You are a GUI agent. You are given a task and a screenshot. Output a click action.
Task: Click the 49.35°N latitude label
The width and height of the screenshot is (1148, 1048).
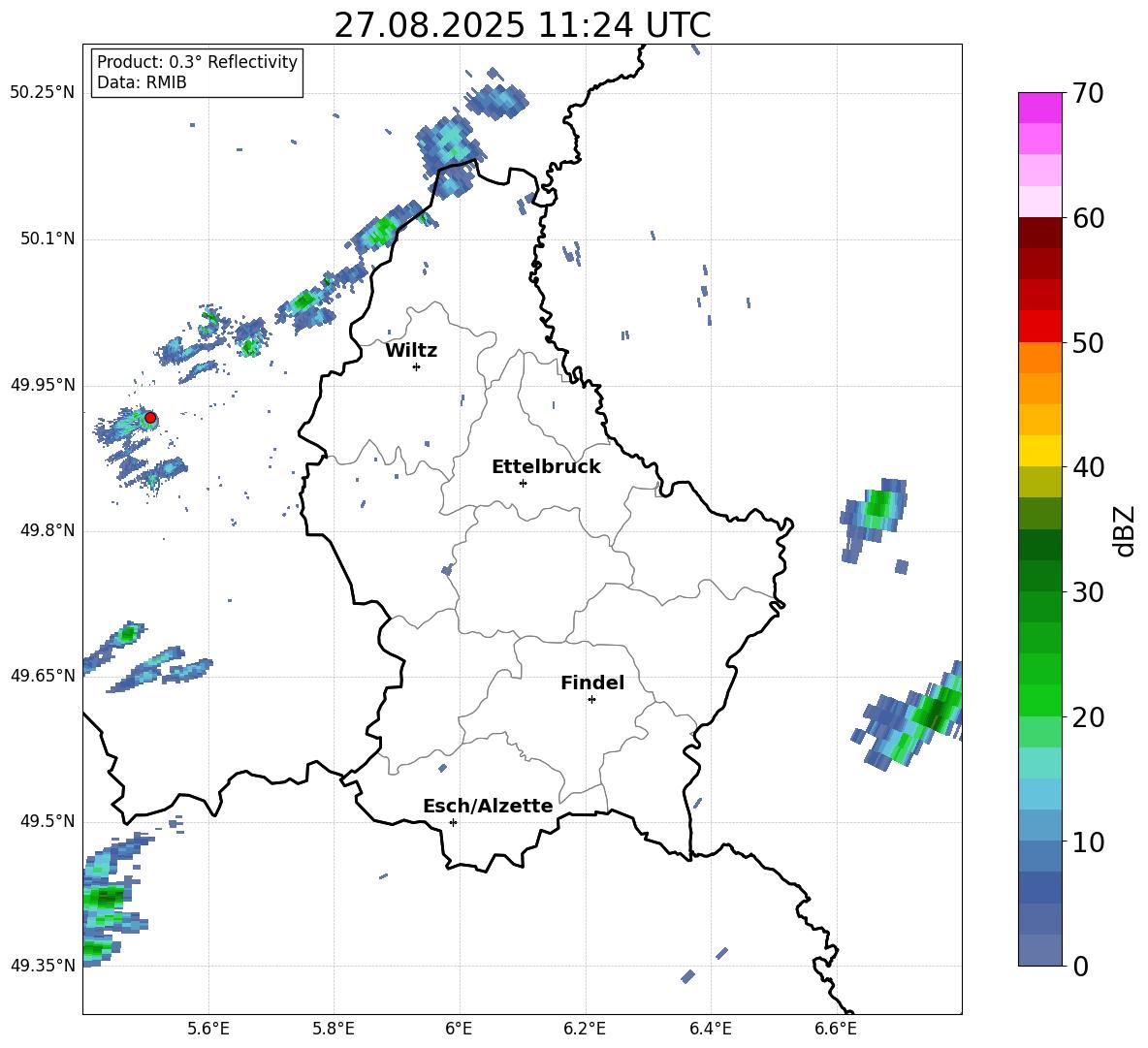43,966
